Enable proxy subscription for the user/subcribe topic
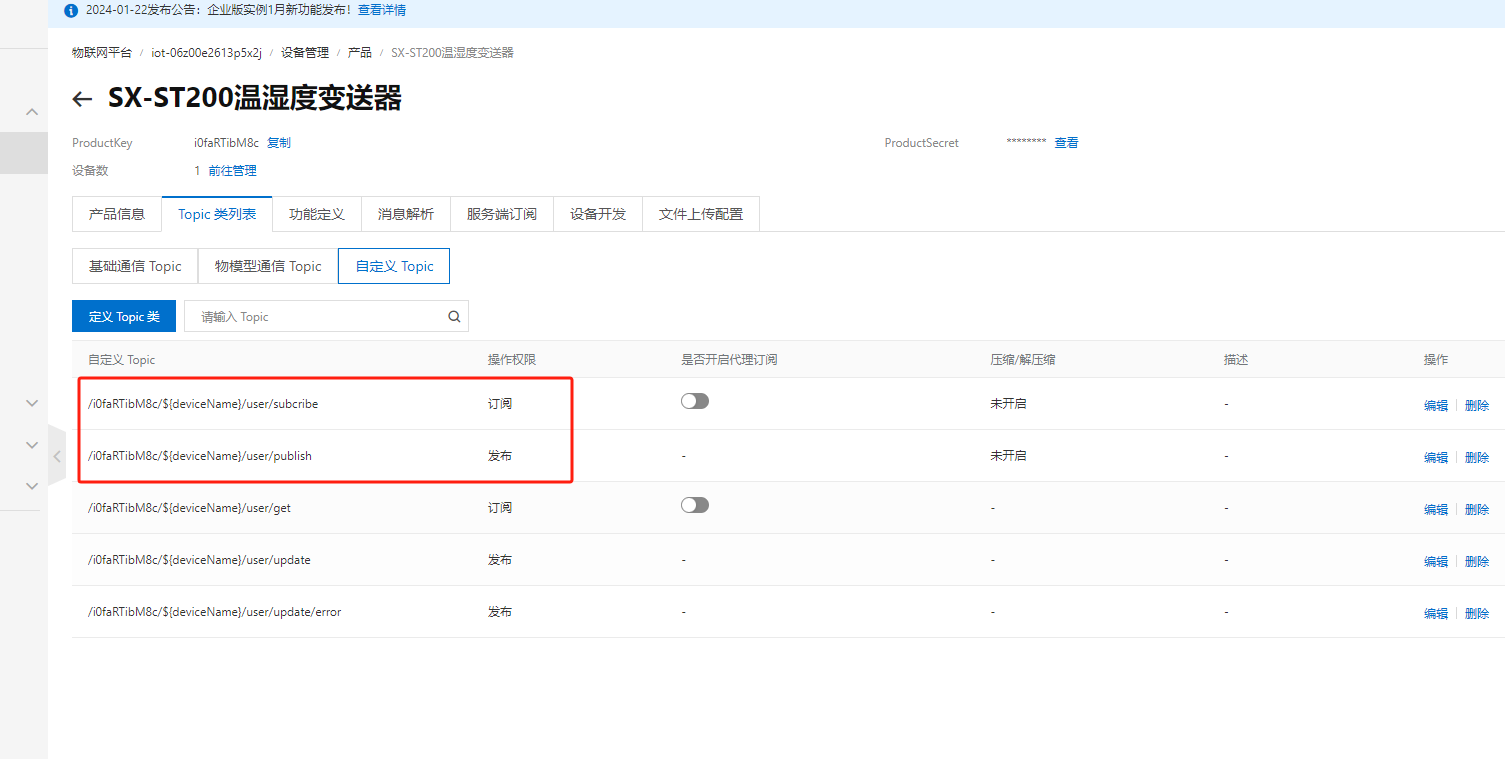Image resolution: width=1505 pixels, height=759 pixels. 694,401
